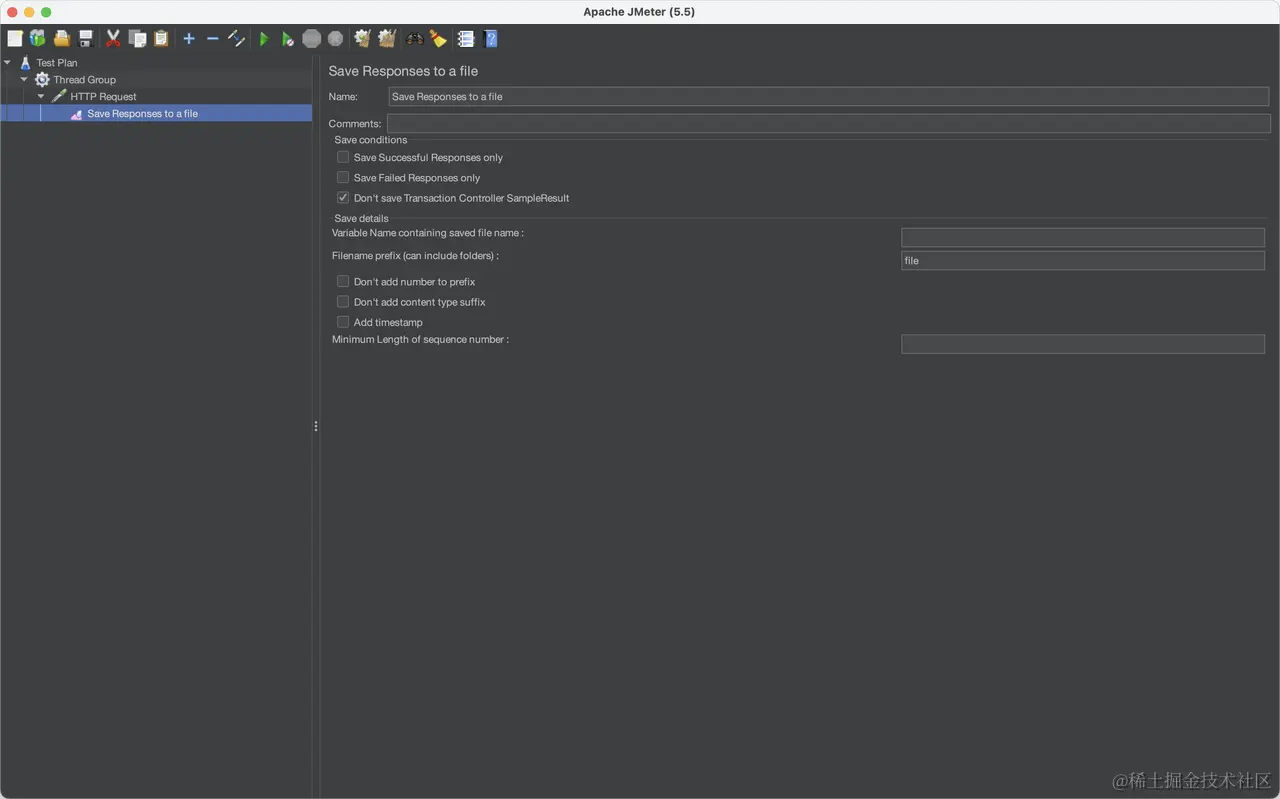Uncheck Don't save Transaction Controller SampleResult
The image size is (1280, 799).
[343, 198]
